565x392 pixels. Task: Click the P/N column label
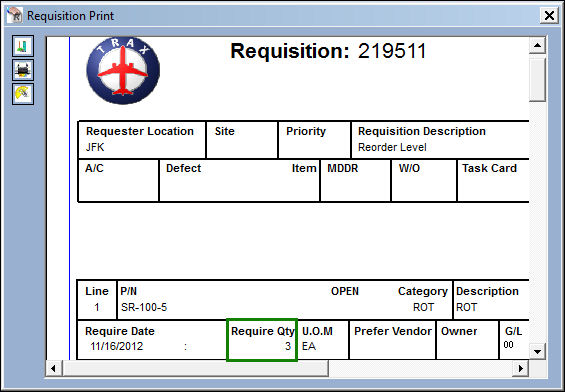(x=129, y=291)
